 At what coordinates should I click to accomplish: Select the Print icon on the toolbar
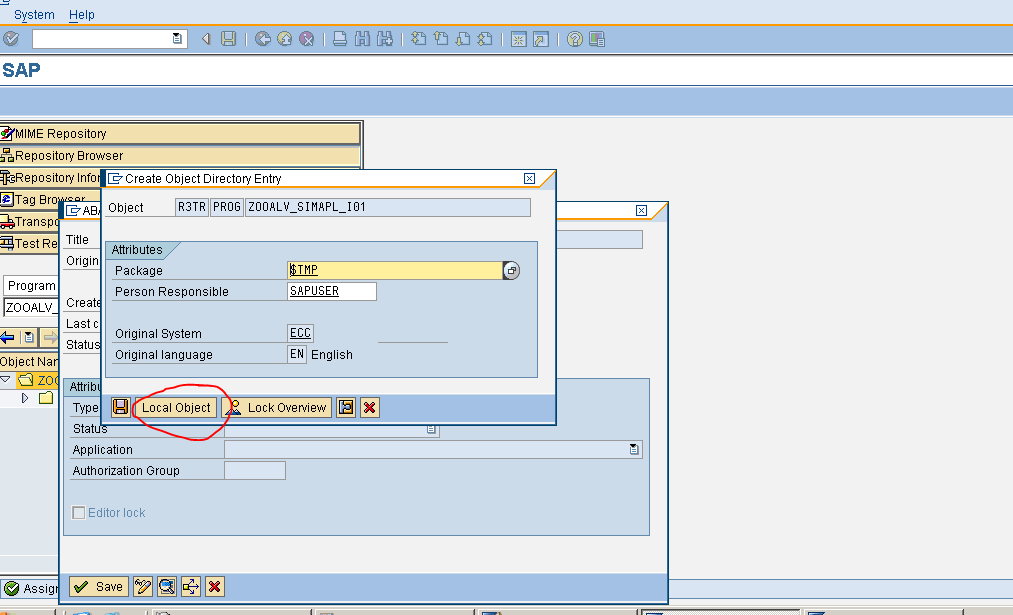coord(339,39)
